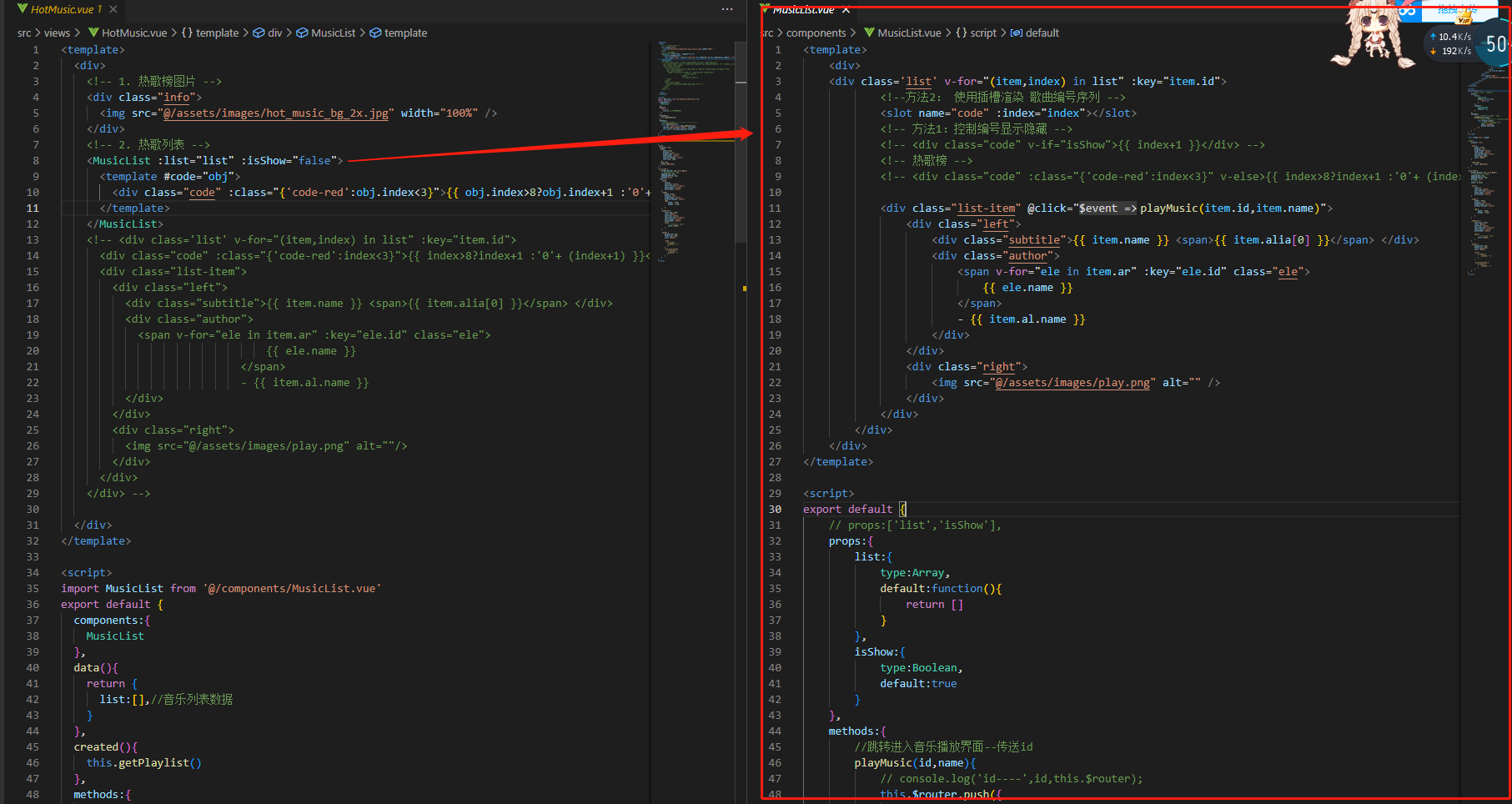This screenshot has height=804, width=1512.
Task: Click line number 11 in HotMusic.vue
Action: 33,209
